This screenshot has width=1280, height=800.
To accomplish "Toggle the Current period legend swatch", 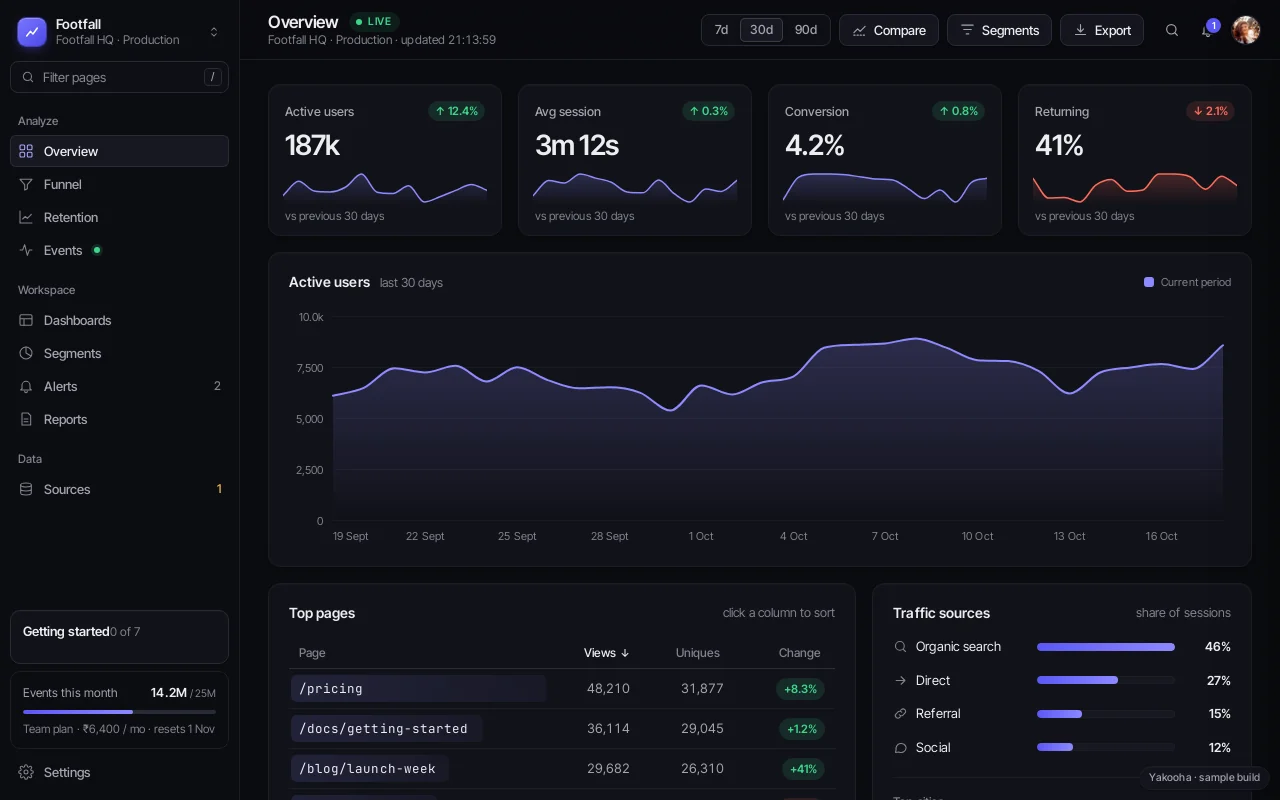I will click(1149, 282).
